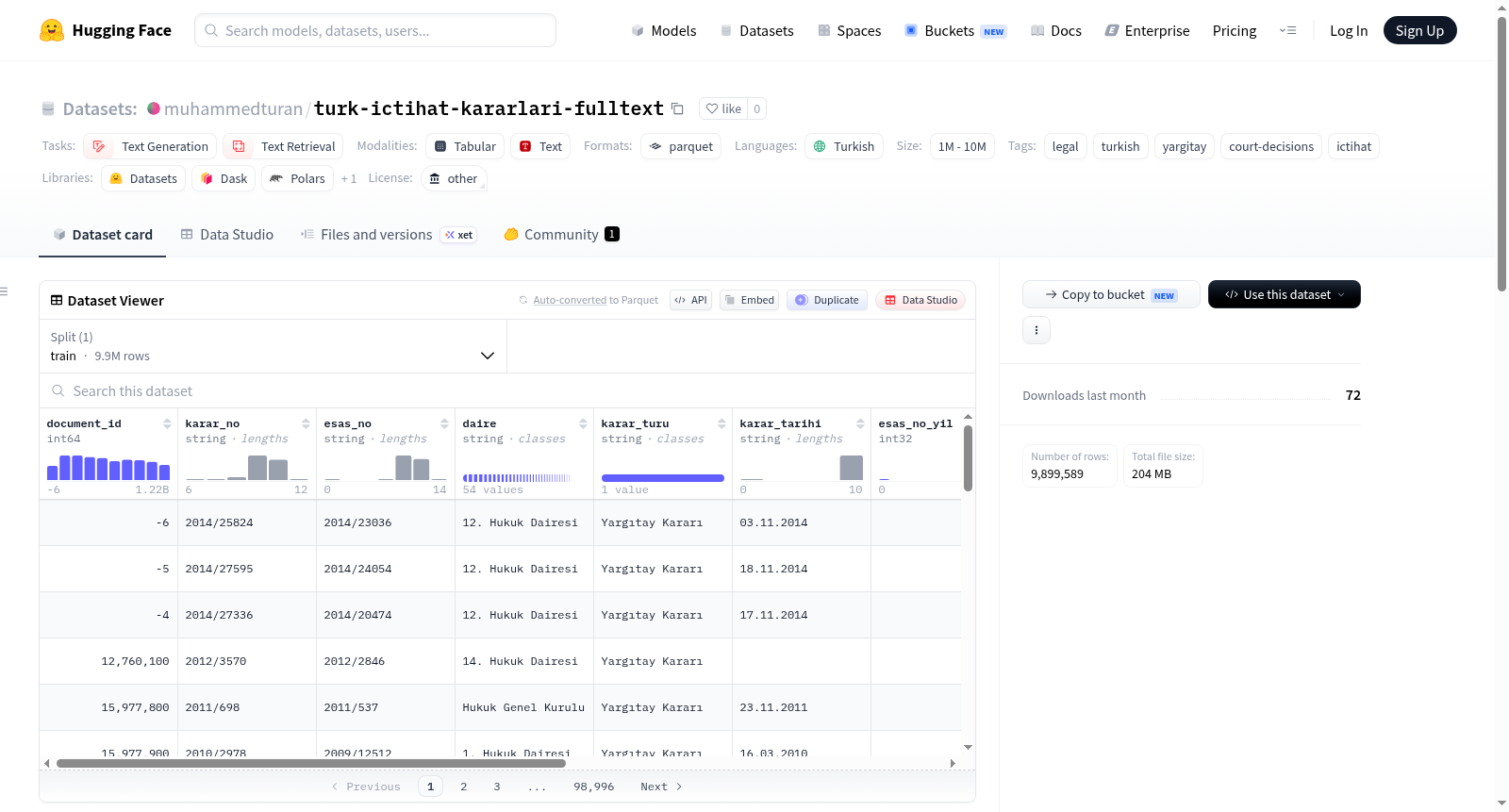Open the Split train dropdown

273,346
